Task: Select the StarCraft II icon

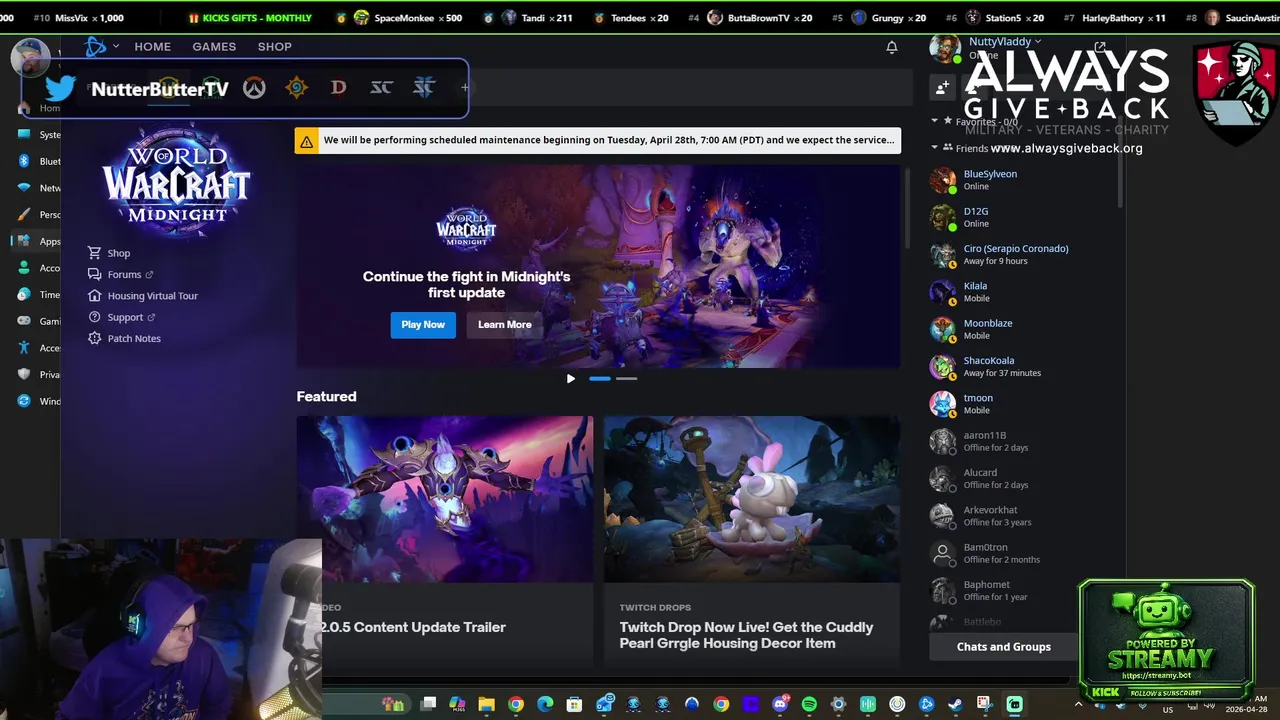Action: point(423,88)
